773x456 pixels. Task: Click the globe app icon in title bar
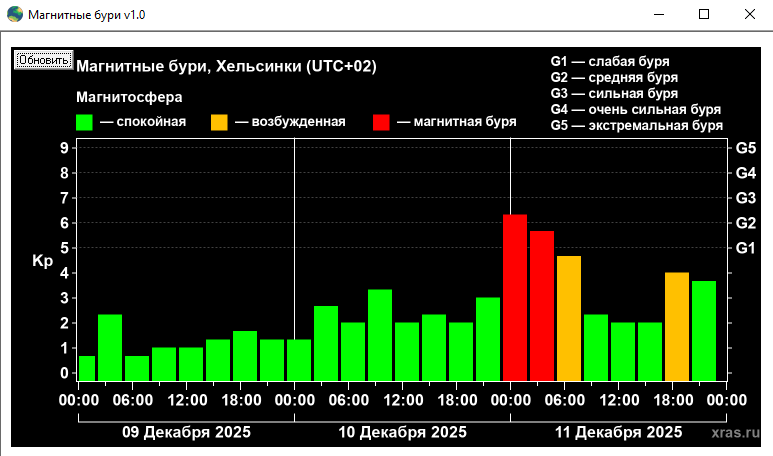pos(15,14)
